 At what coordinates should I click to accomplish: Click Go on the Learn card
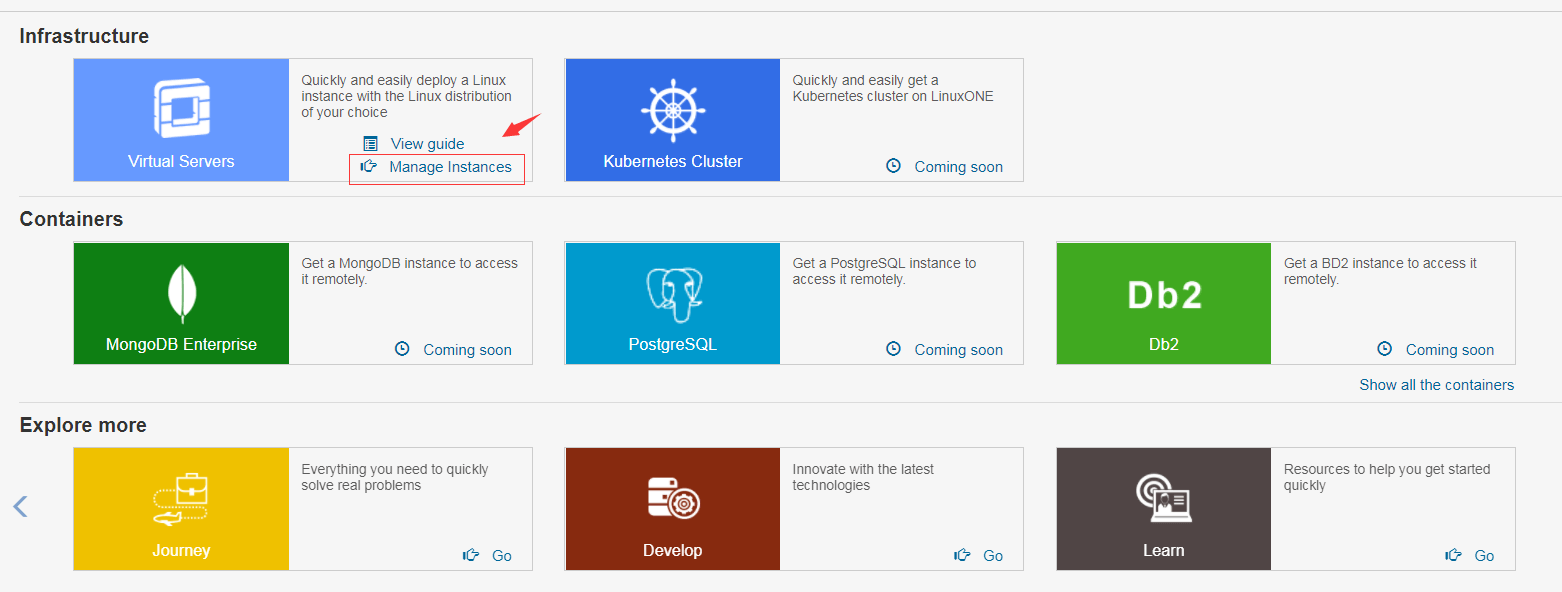pos(1484,556)
